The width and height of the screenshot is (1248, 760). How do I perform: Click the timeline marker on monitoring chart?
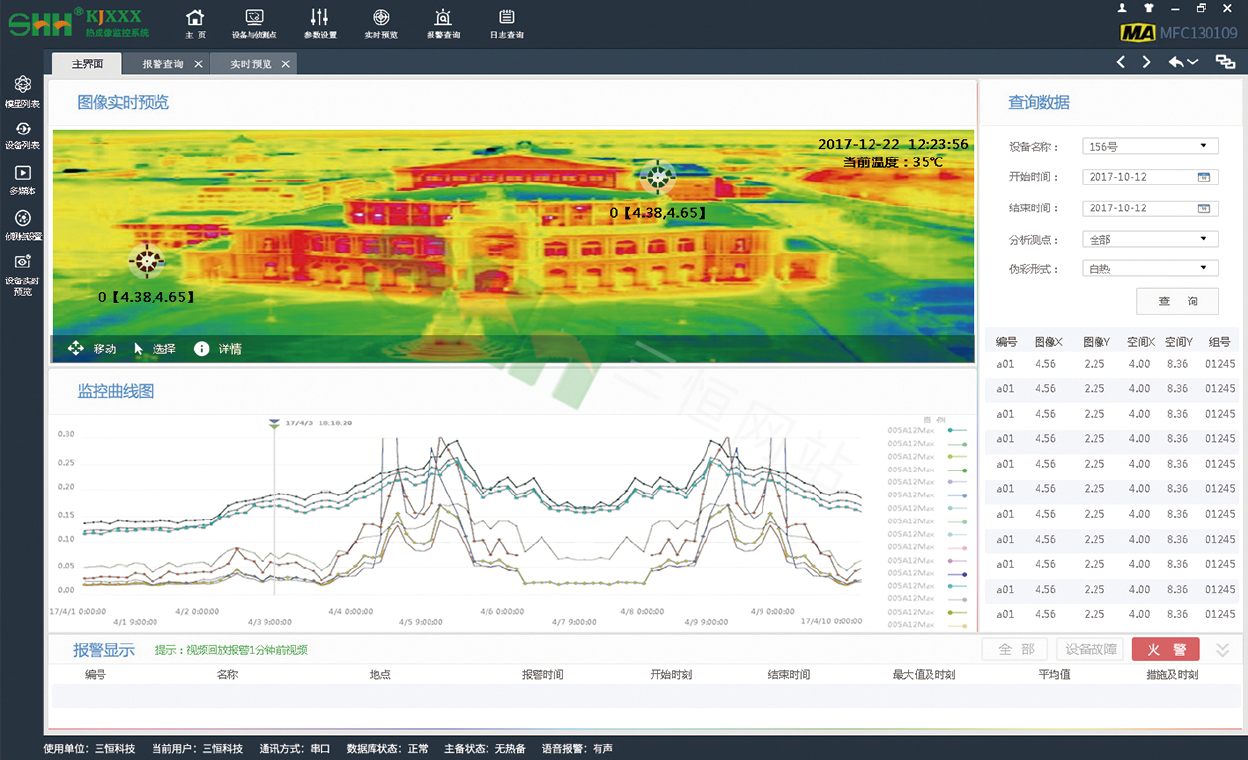[x=274, y=425]
